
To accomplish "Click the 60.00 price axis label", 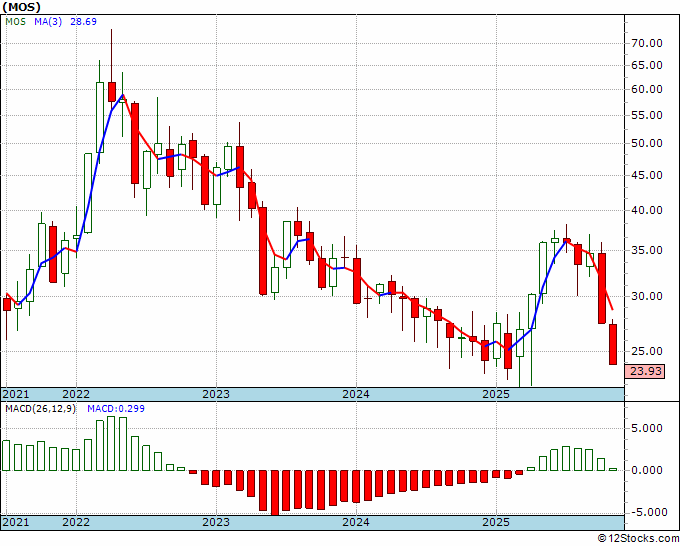I will (647, 89).
